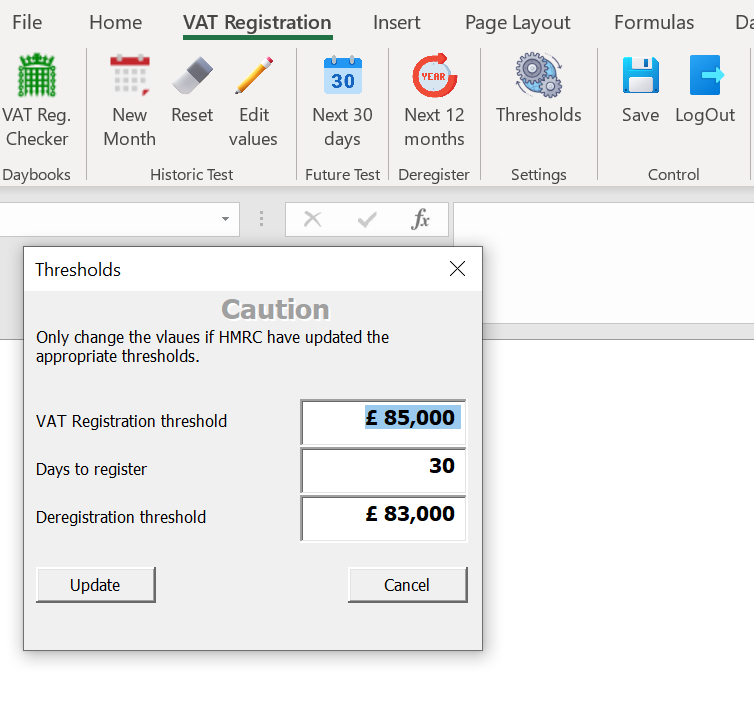Click the Thresholds dialog title bar text
This screenshot has width=754, height=722.
[78, 270]
